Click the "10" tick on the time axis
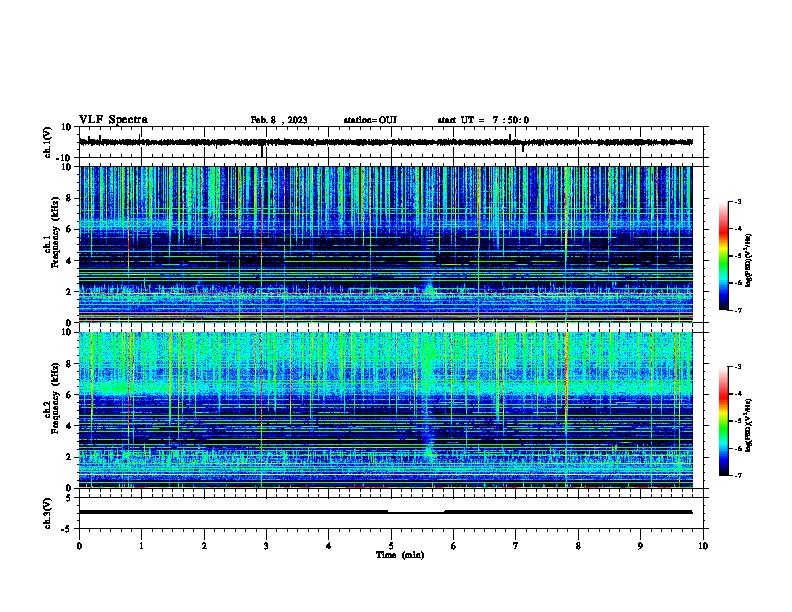 (x=703, y=546)
